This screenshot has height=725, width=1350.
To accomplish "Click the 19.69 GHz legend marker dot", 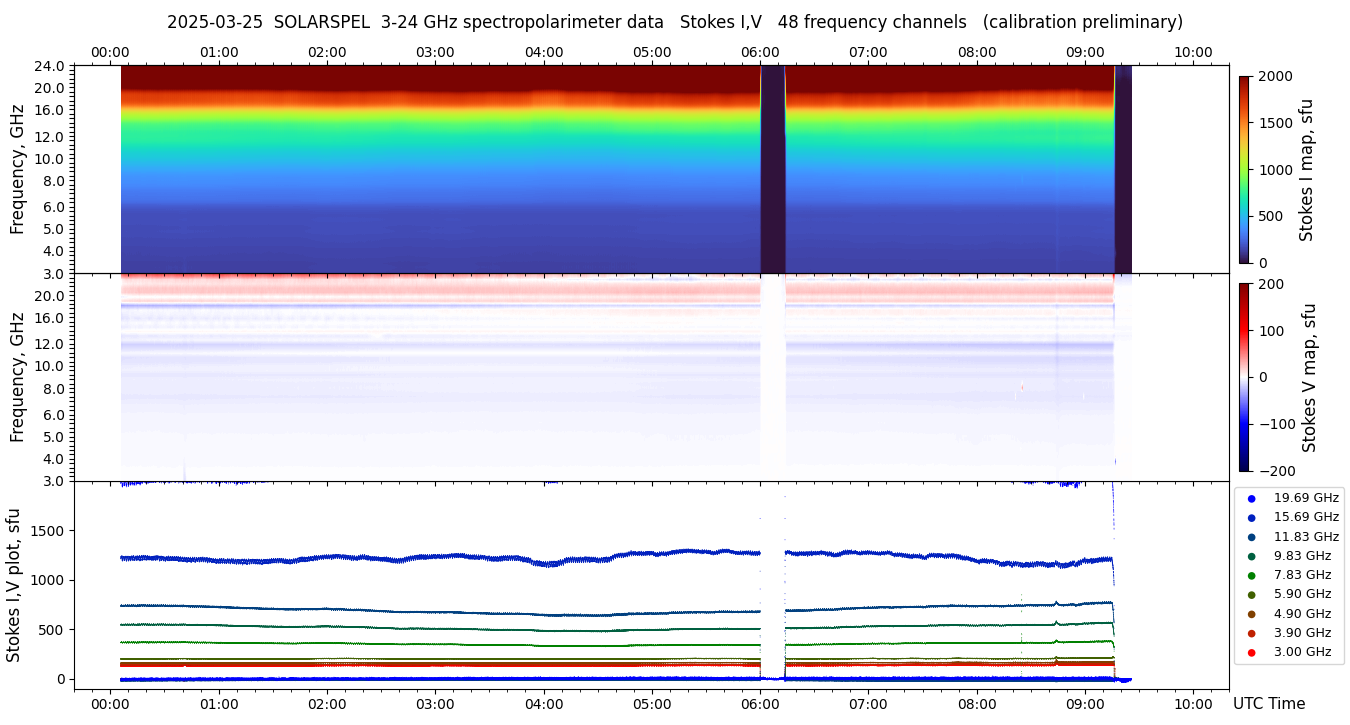I will (x=1251, y=498).
